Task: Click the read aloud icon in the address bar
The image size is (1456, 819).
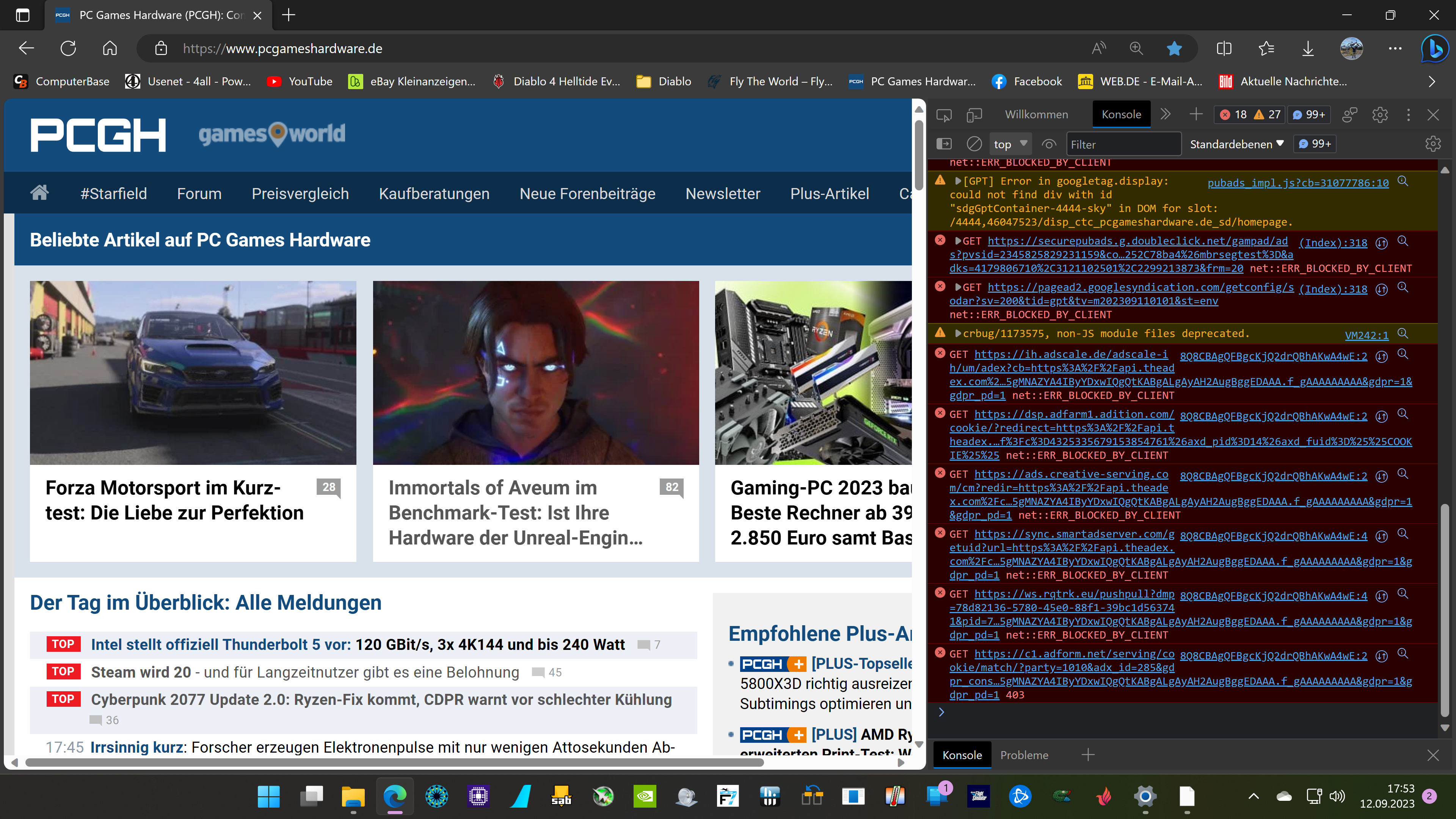Action: click(1098, 49)
